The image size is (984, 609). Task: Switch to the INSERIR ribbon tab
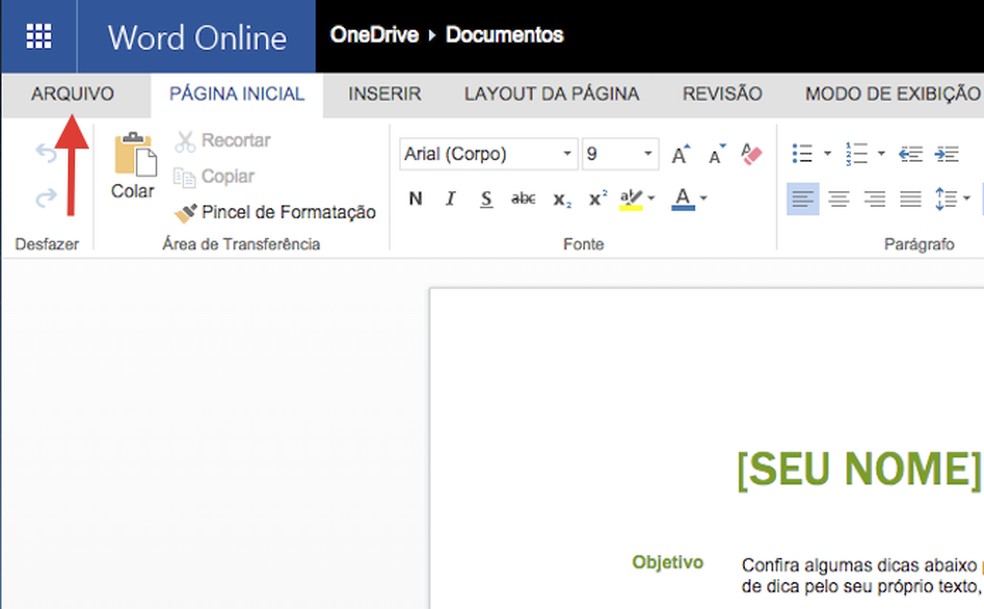pos(383,93)
